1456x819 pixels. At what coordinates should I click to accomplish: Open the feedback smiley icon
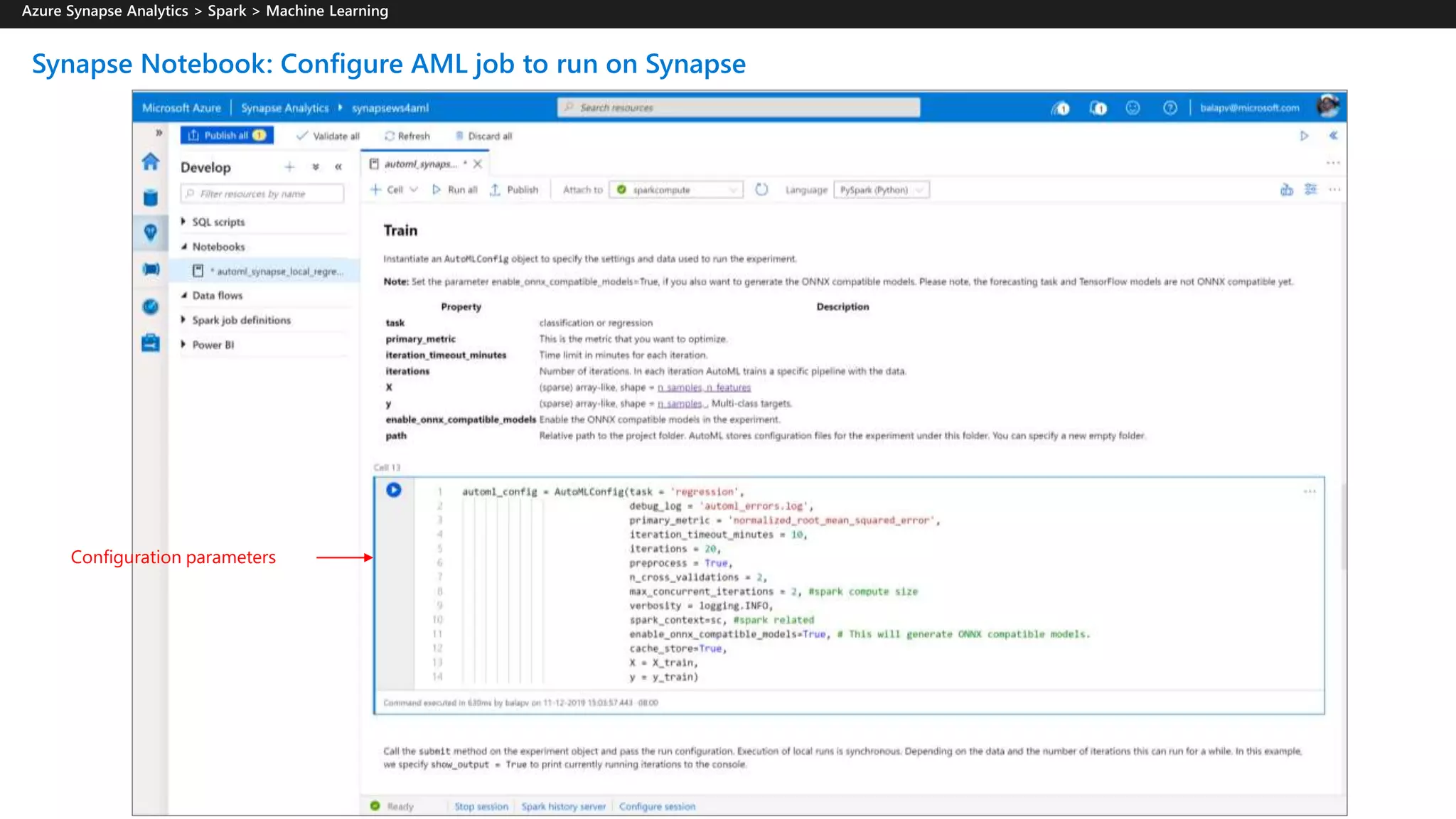(x=1133, y=107)
